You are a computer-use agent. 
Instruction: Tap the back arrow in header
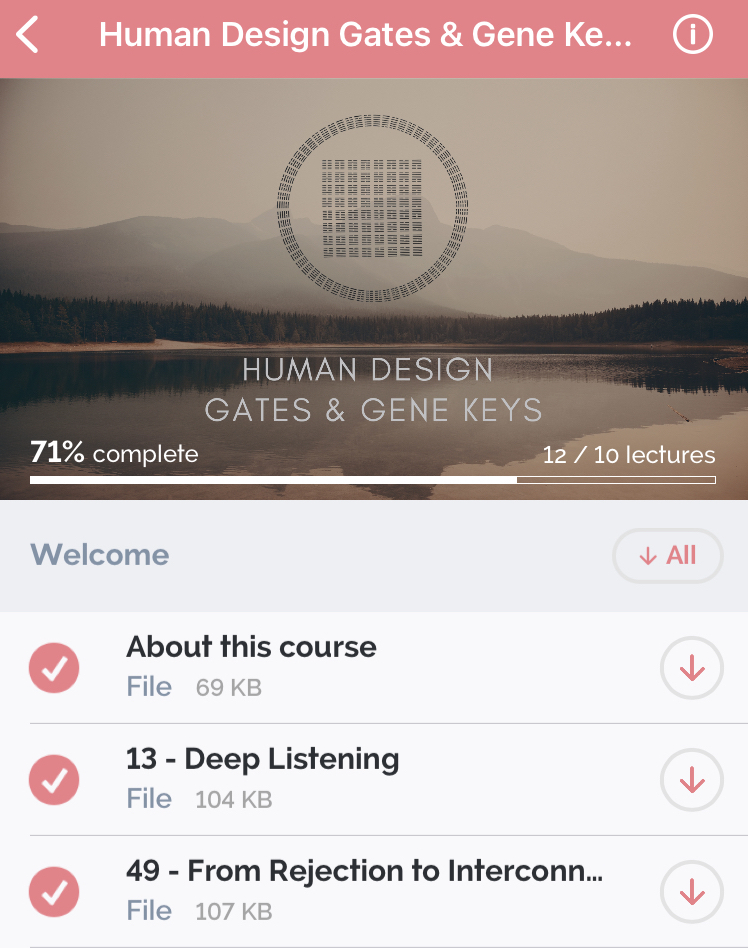tap(27, 34)
